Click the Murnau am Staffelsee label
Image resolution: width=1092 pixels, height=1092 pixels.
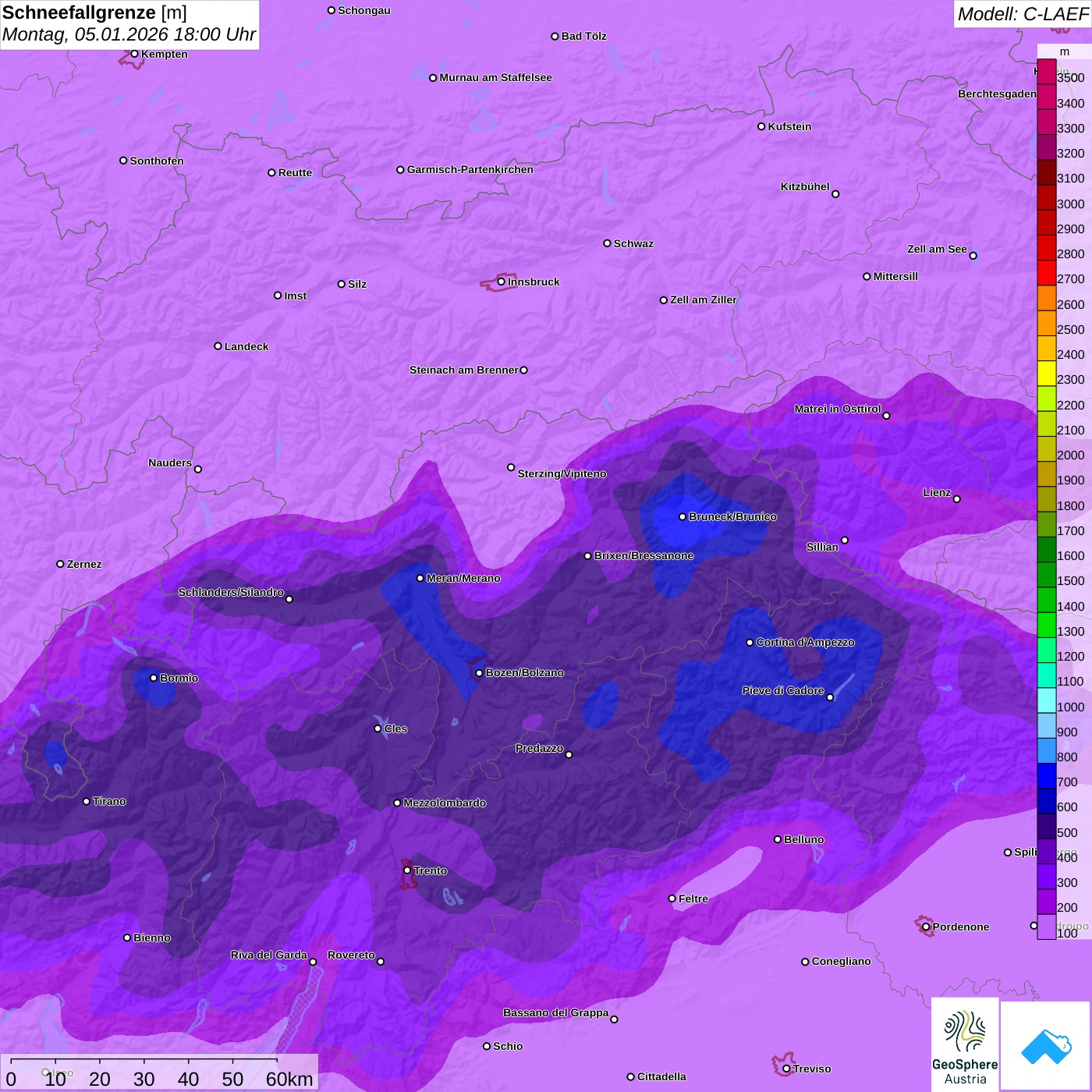pos(495,77)
